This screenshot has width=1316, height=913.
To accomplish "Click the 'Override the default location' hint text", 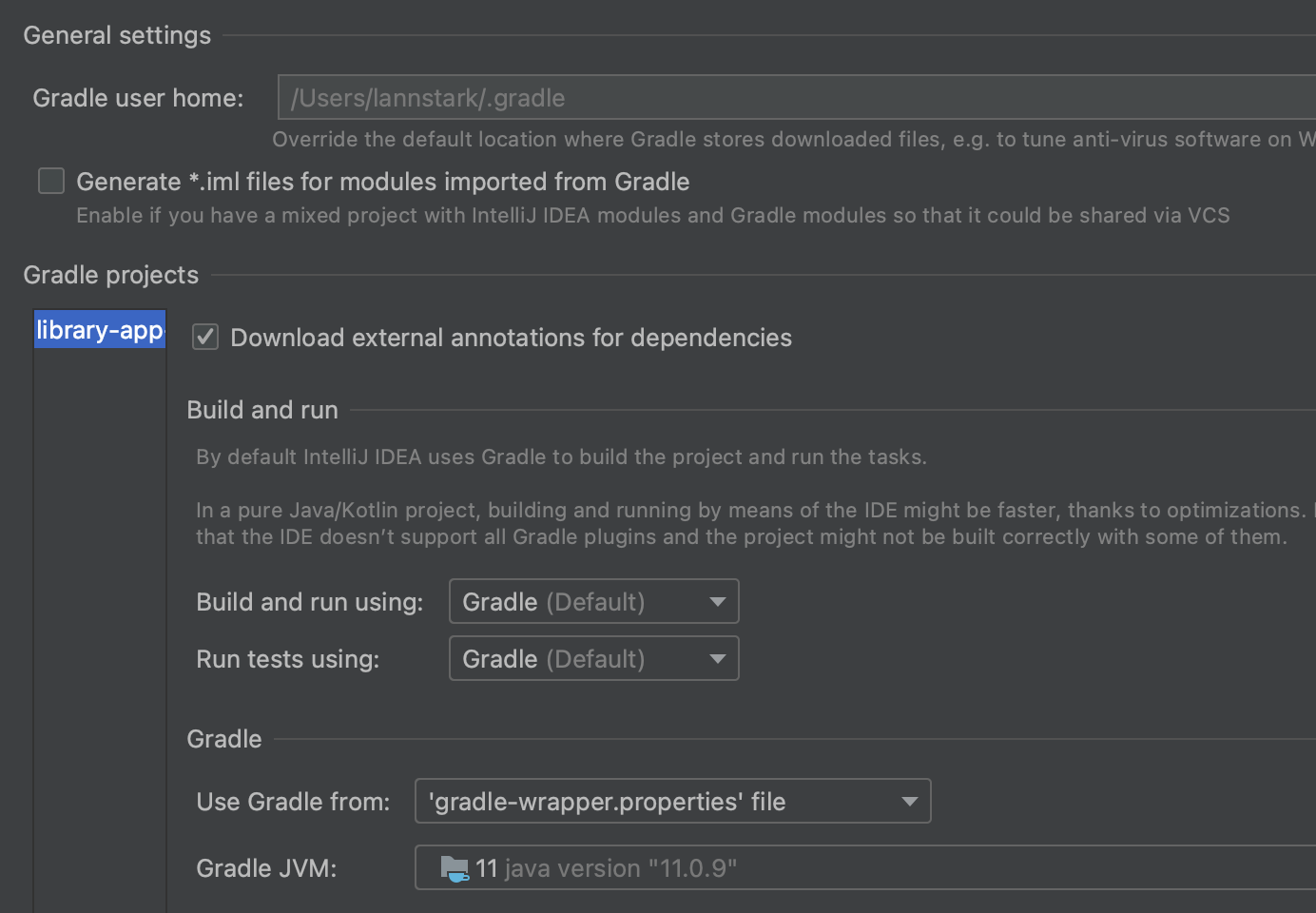I will [x=794, y=139].
